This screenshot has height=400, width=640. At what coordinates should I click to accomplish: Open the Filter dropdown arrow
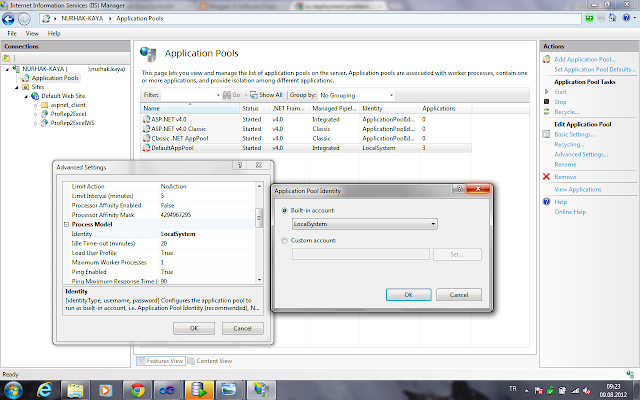point(218,95)
